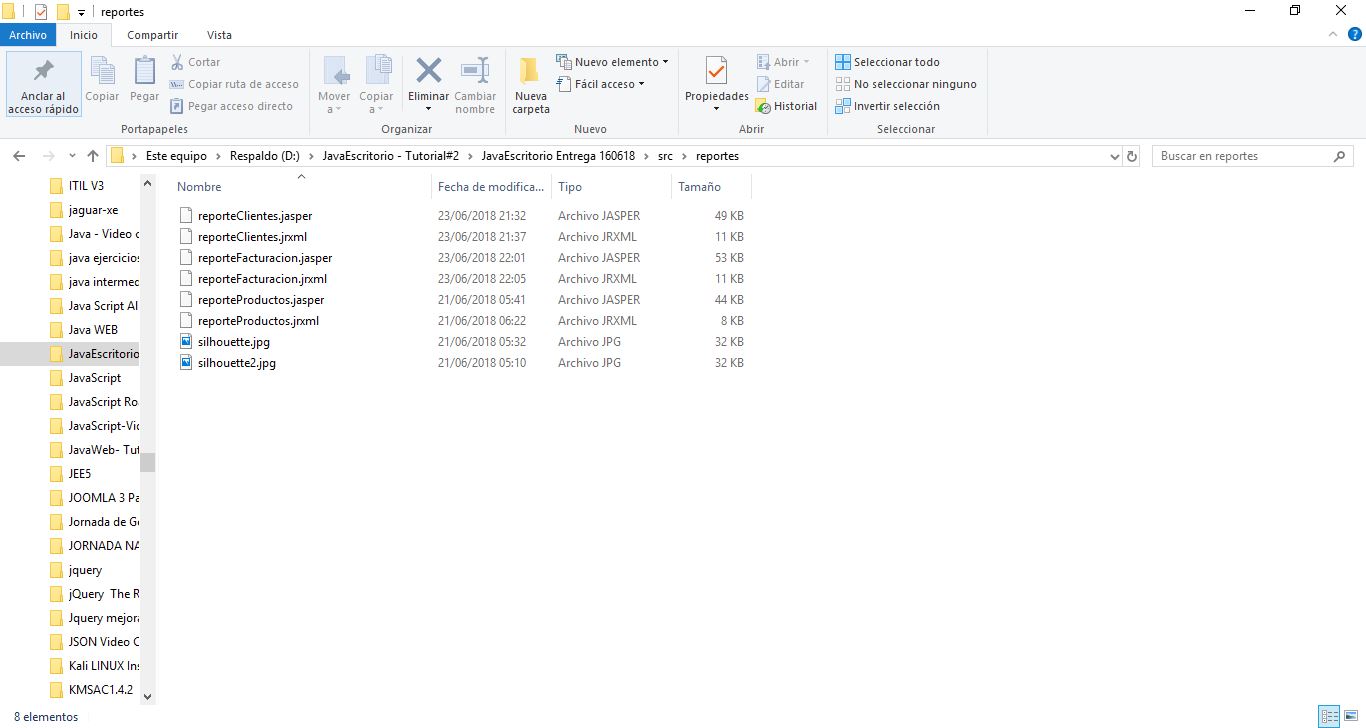Click sidebar scrollbar up arrow

pyautogui.click(x=147, y=183)
